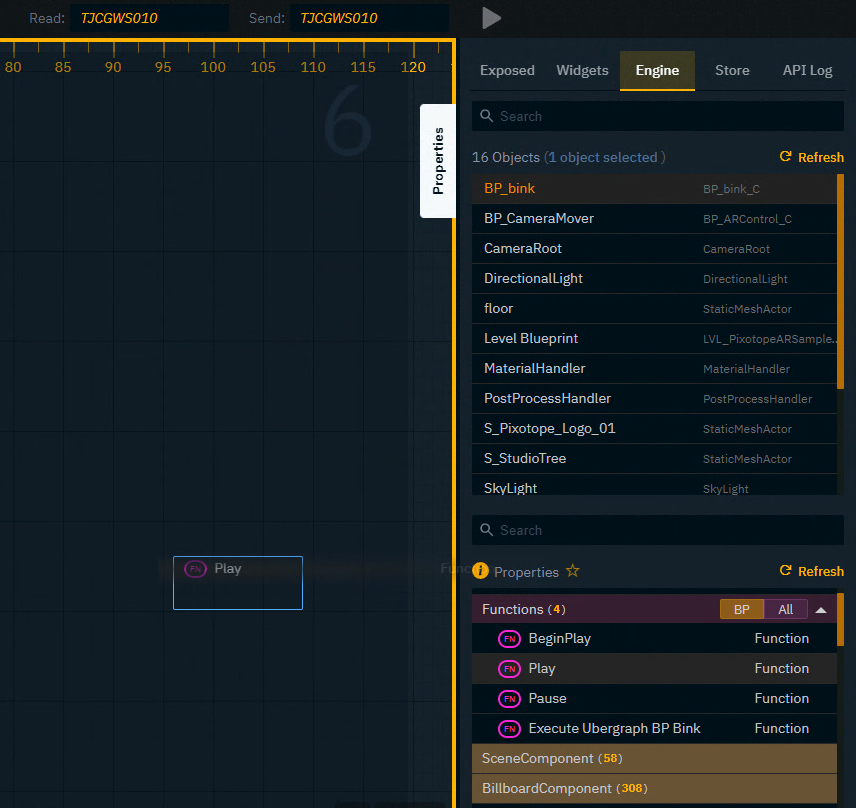Viewport: 856px width, 808px height.
Task: Click the magnifier icon in the Engine search bar
Action: [x=487, y=116]
